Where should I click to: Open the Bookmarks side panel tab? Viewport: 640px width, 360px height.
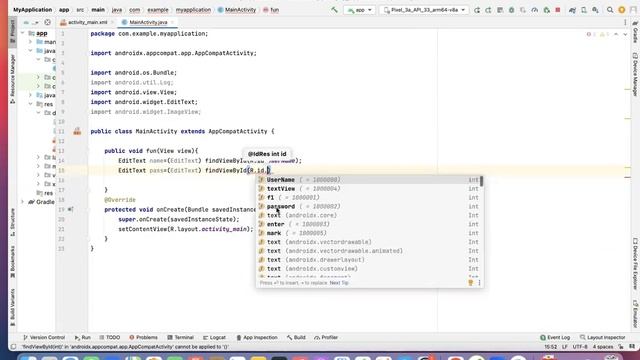click(x=12, y=262)
